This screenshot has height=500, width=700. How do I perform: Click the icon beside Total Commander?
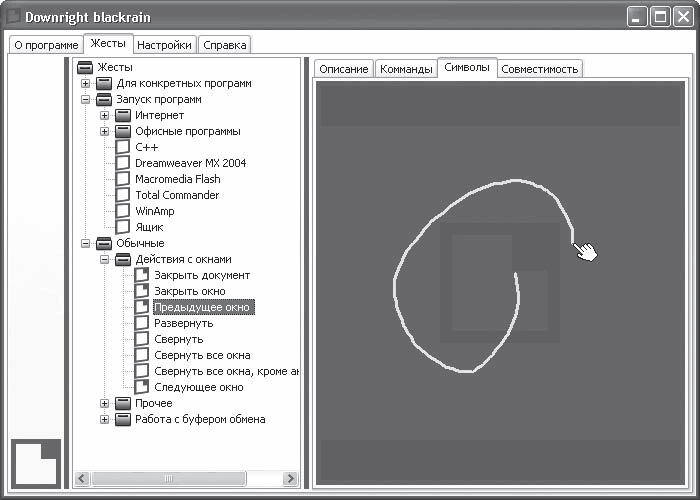[x=123, y=195]
